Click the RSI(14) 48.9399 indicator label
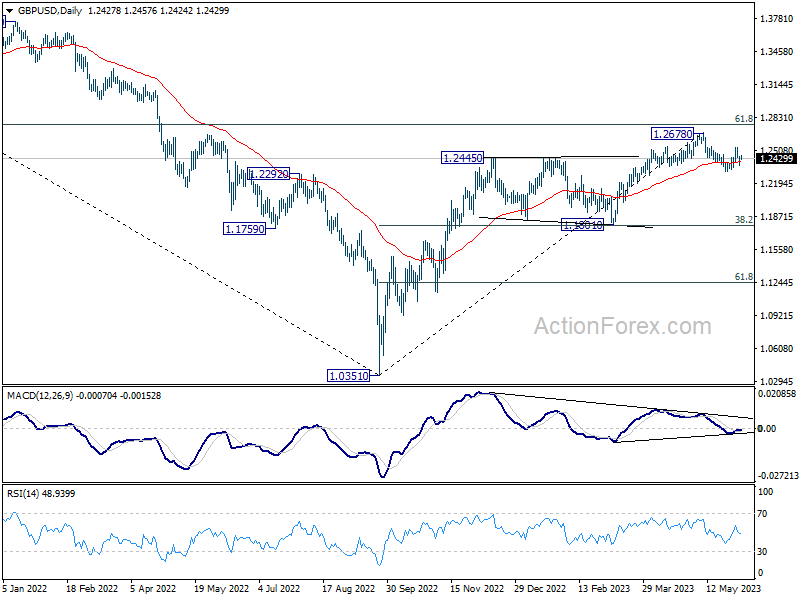Viewport: 800px width, 600px height. [x=41, y=494]
